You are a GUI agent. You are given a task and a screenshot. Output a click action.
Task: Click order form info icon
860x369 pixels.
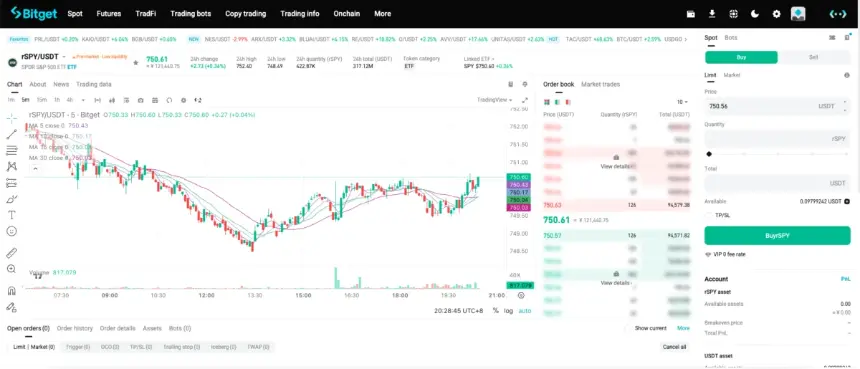[x=847, y=75]
